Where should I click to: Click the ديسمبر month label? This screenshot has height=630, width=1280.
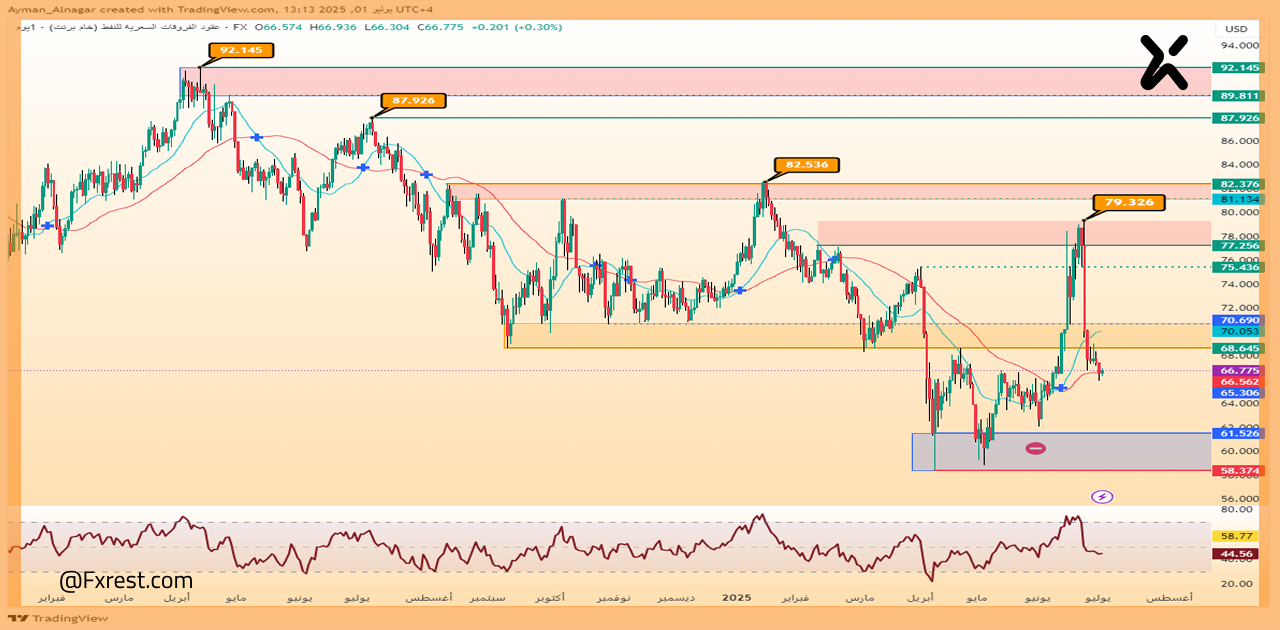[675, 597]
